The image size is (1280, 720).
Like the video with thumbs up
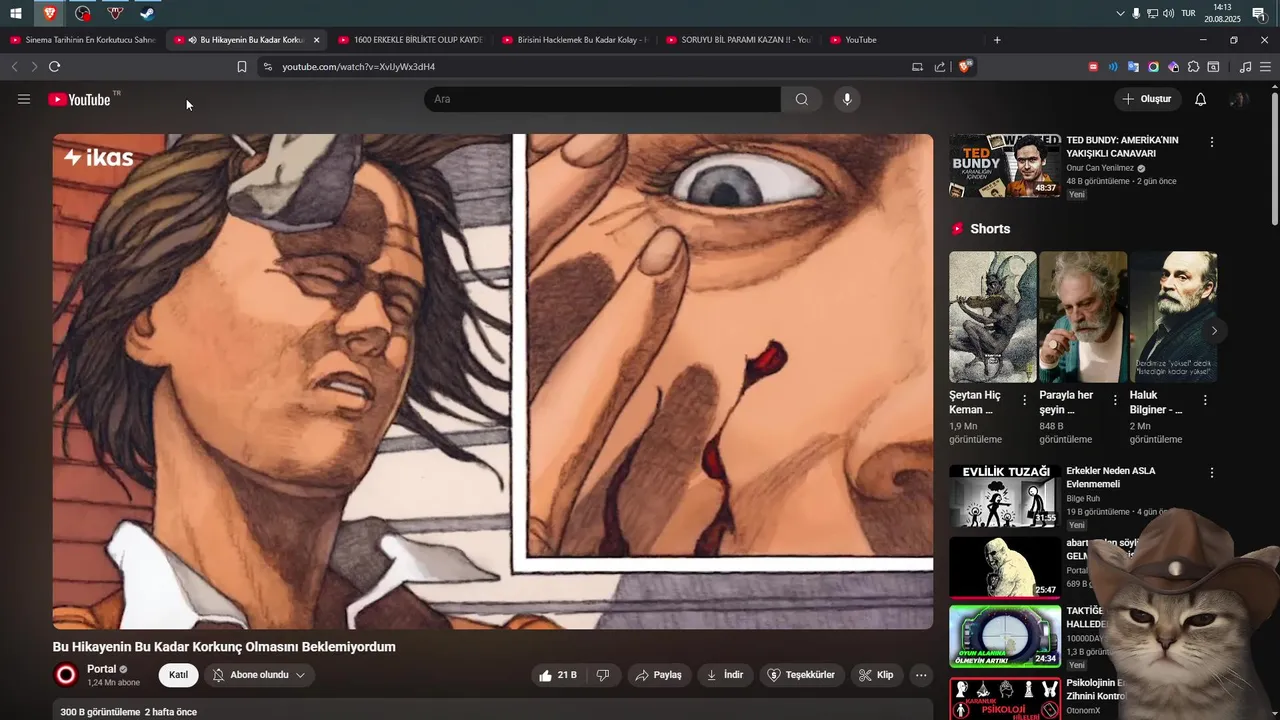558,675
